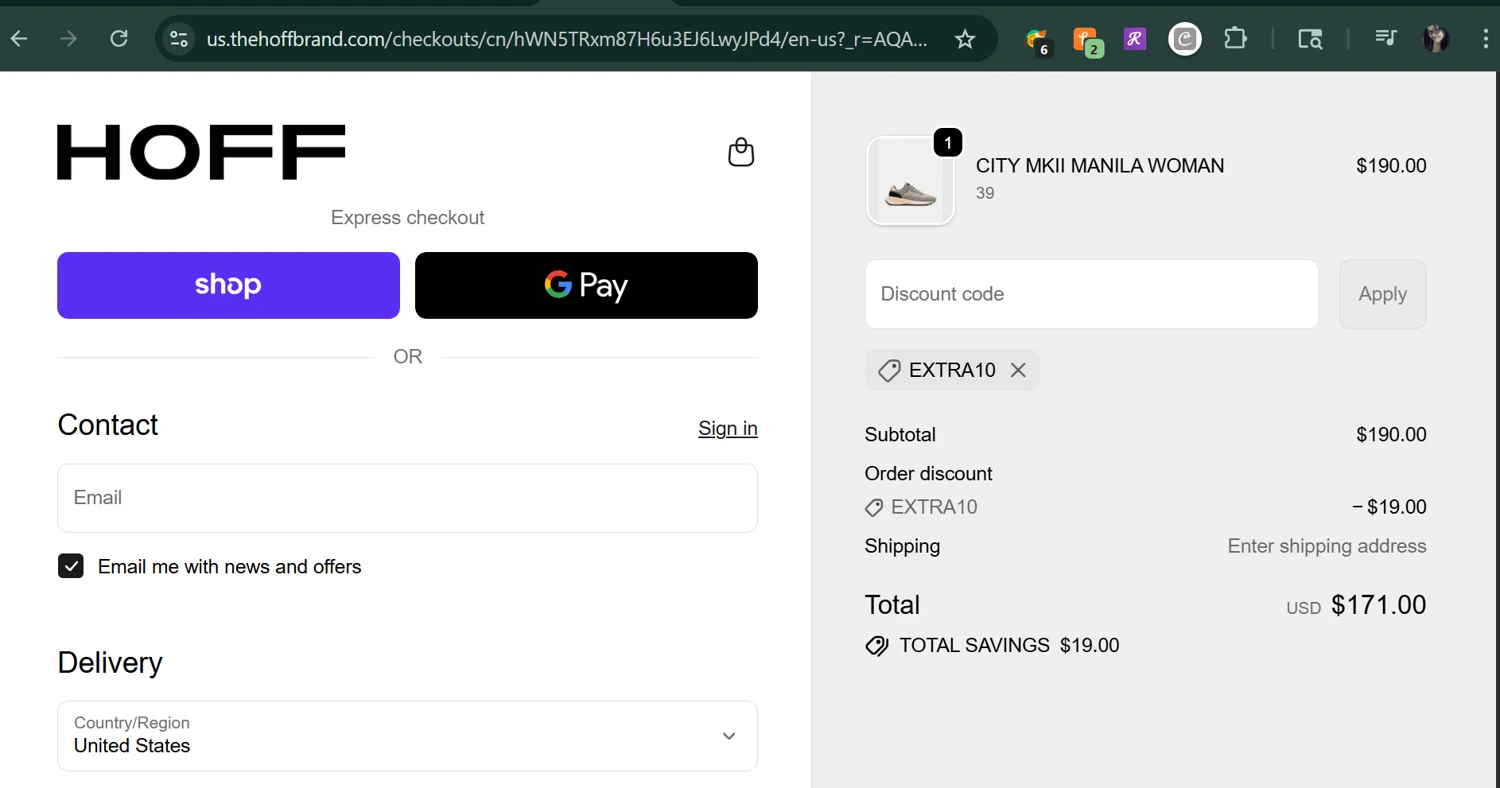
Task: Open the browser profile avatar
Action: click(1436, 39)
